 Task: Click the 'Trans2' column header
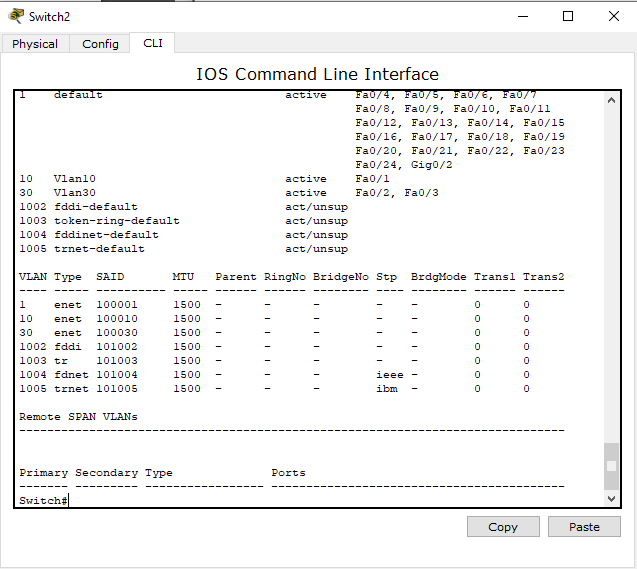(544, 277)
